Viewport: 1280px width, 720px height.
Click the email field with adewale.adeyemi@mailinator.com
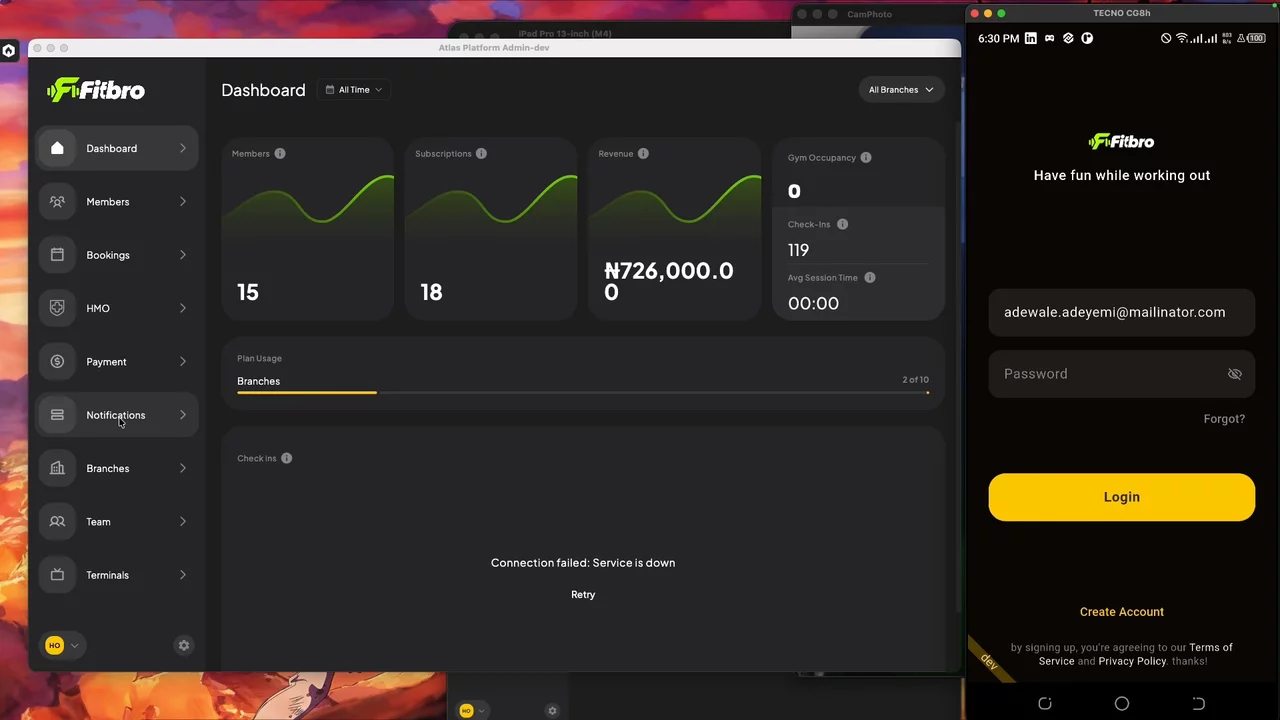click(x=1122, y=312)
